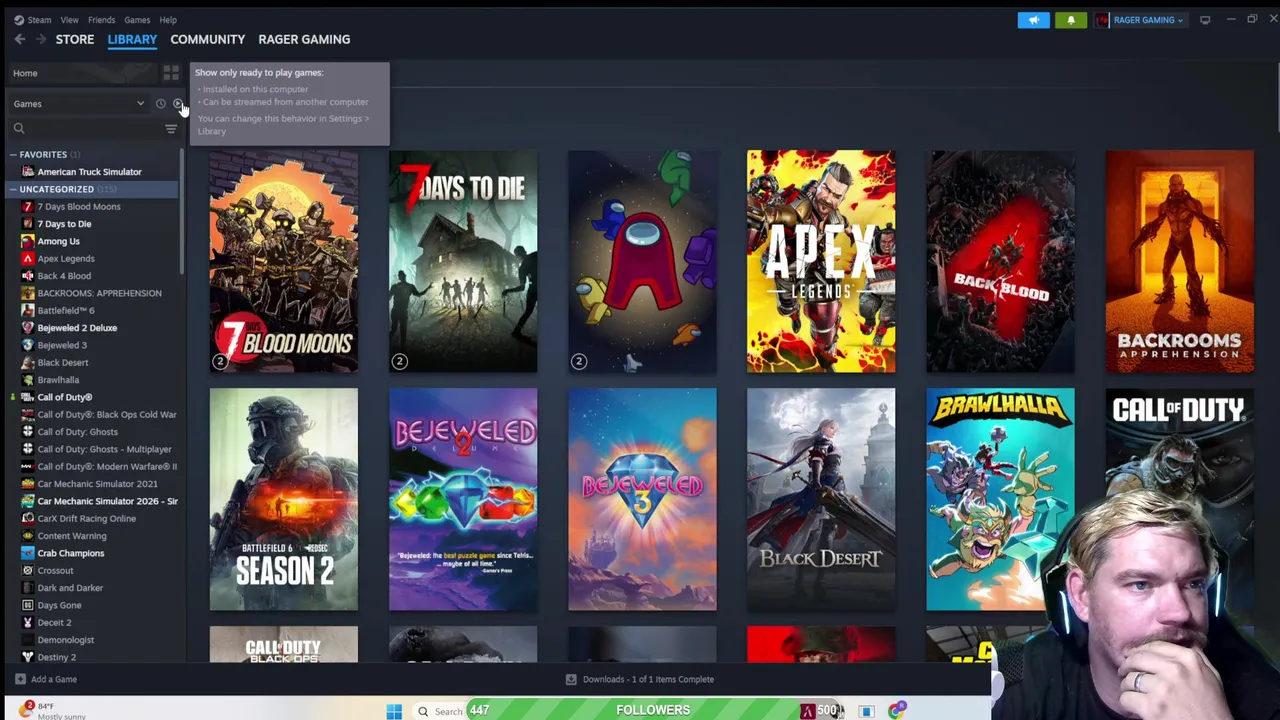Image resolution: width=1280 pixels, height=720 pixels.
Task: Select Destiny 2 in game list
Action: click(x=57, y=657)
